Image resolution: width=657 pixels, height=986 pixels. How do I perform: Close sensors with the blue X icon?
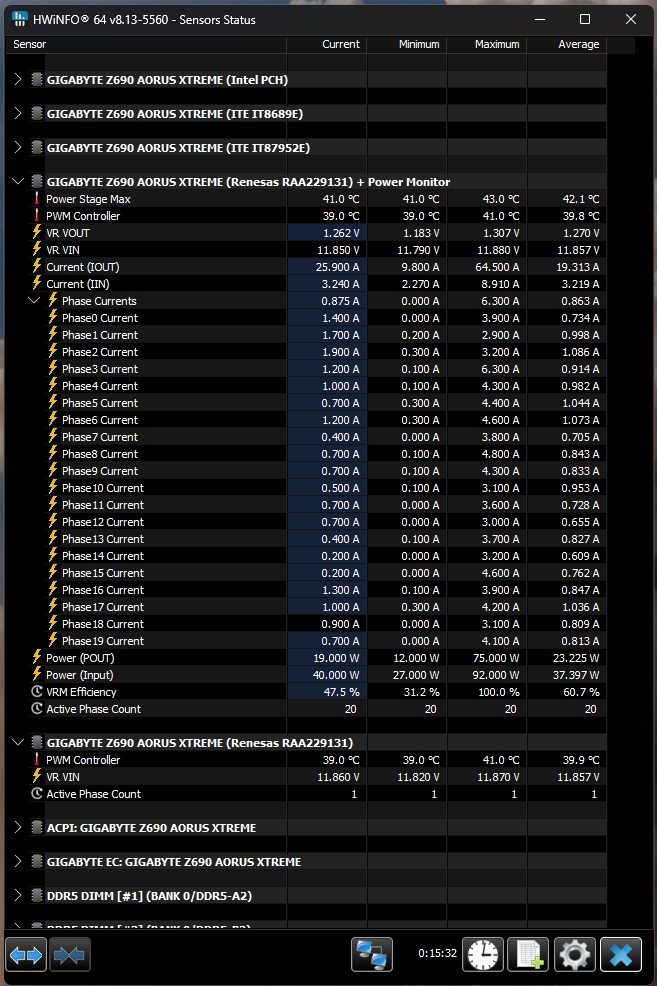click(621, 955)
